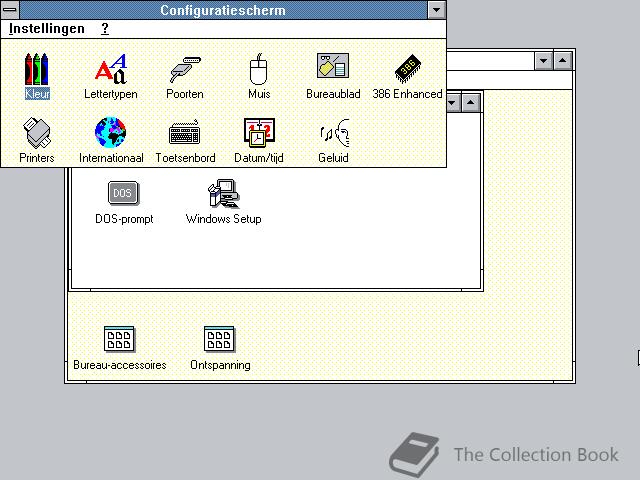
Task: Click the Bureau-accessoires label text
Action: pyautogui.click(x=120, y=365)
